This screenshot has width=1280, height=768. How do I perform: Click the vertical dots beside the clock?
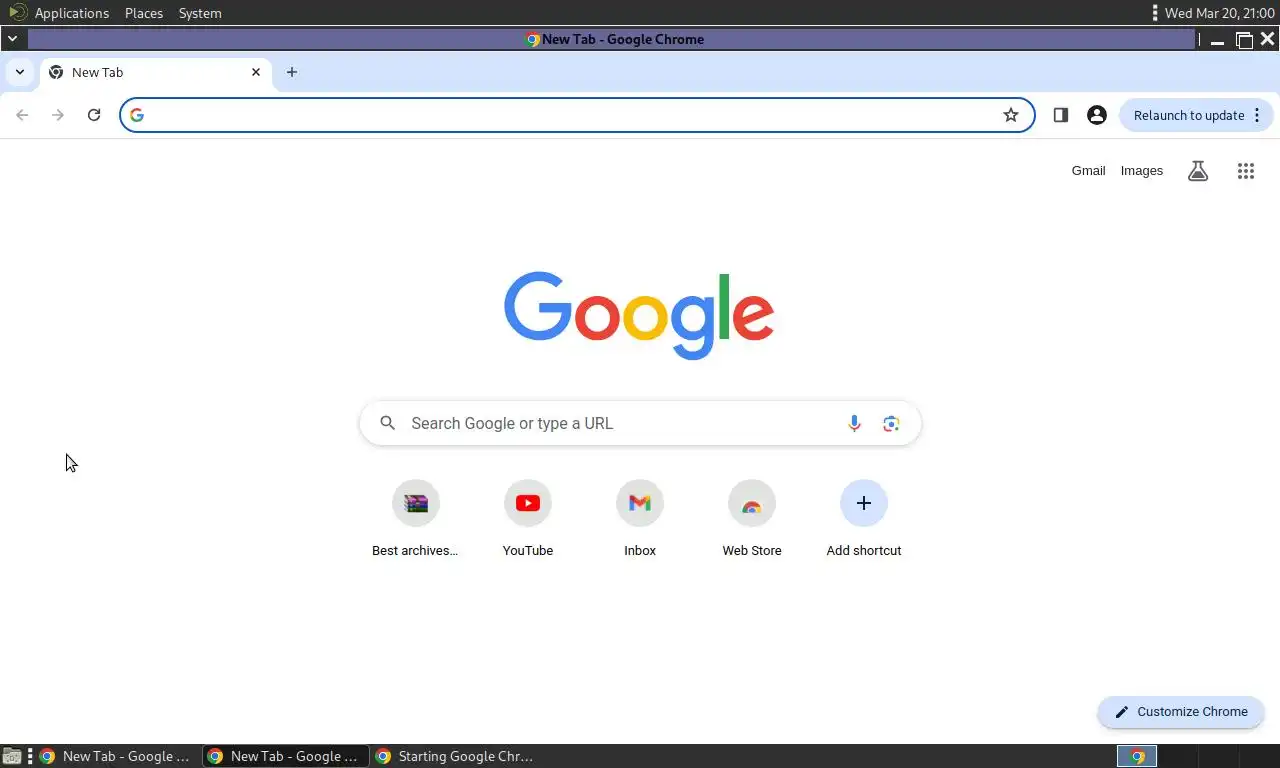click(x=1155, y=13)
